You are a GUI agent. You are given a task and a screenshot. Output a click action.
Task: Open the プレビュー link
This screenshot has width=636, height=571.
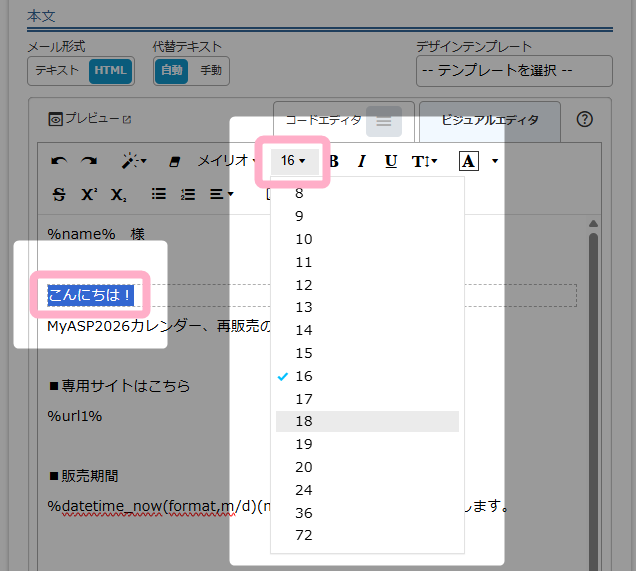click(x=91, y=119)
